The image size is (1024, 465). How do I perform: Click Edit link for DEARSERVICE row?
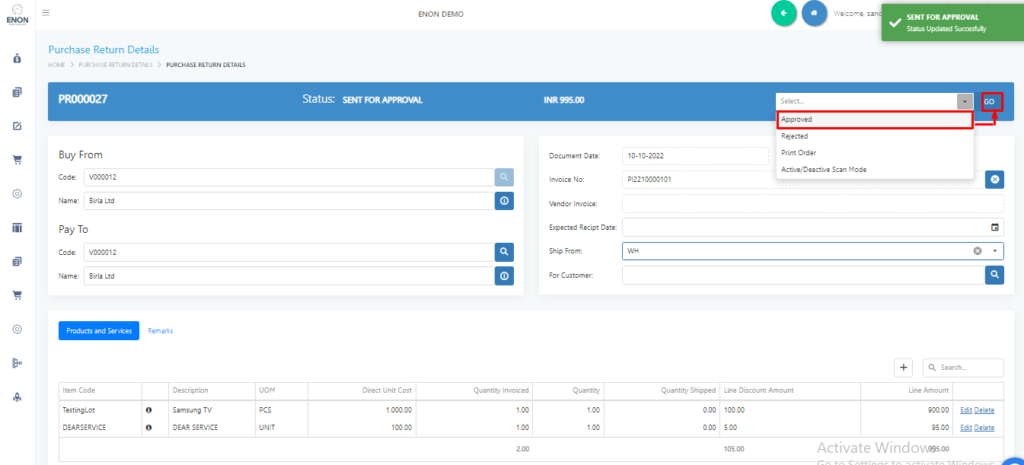pyautogui.click(x=966, y=428)
